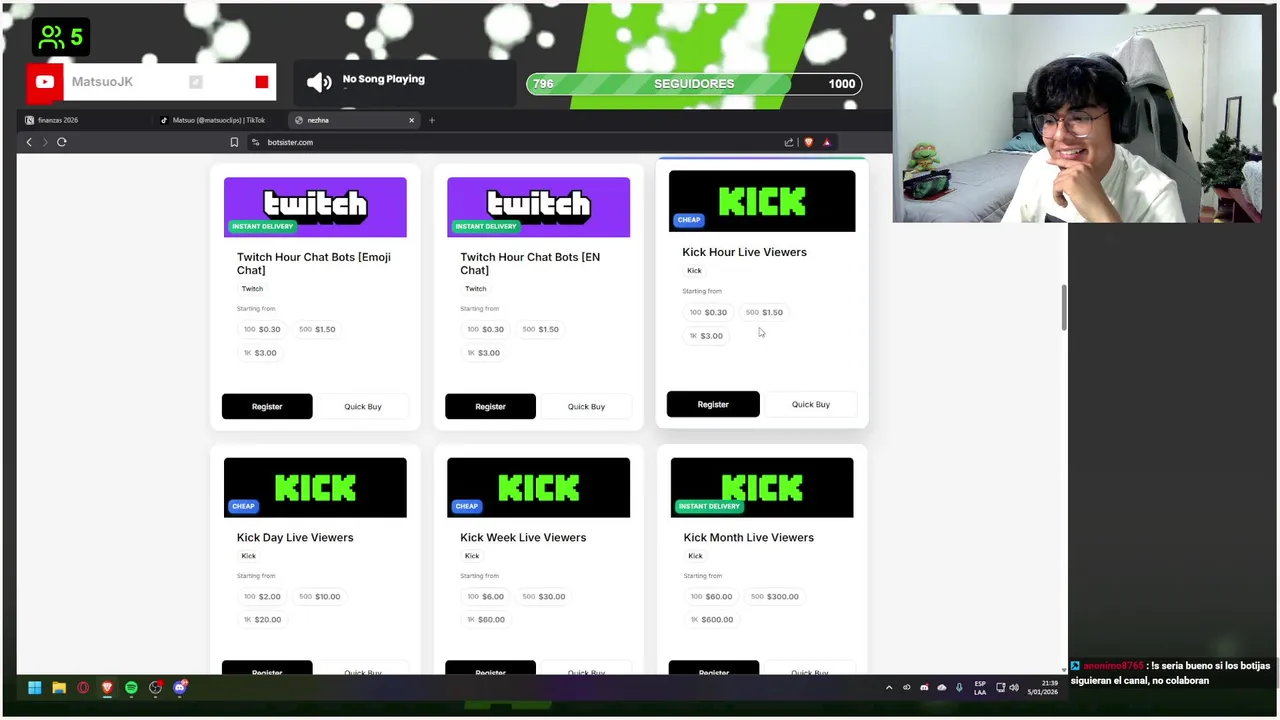Click the Kick banner of Kick Week Live Viewers

tap(538, 487)
